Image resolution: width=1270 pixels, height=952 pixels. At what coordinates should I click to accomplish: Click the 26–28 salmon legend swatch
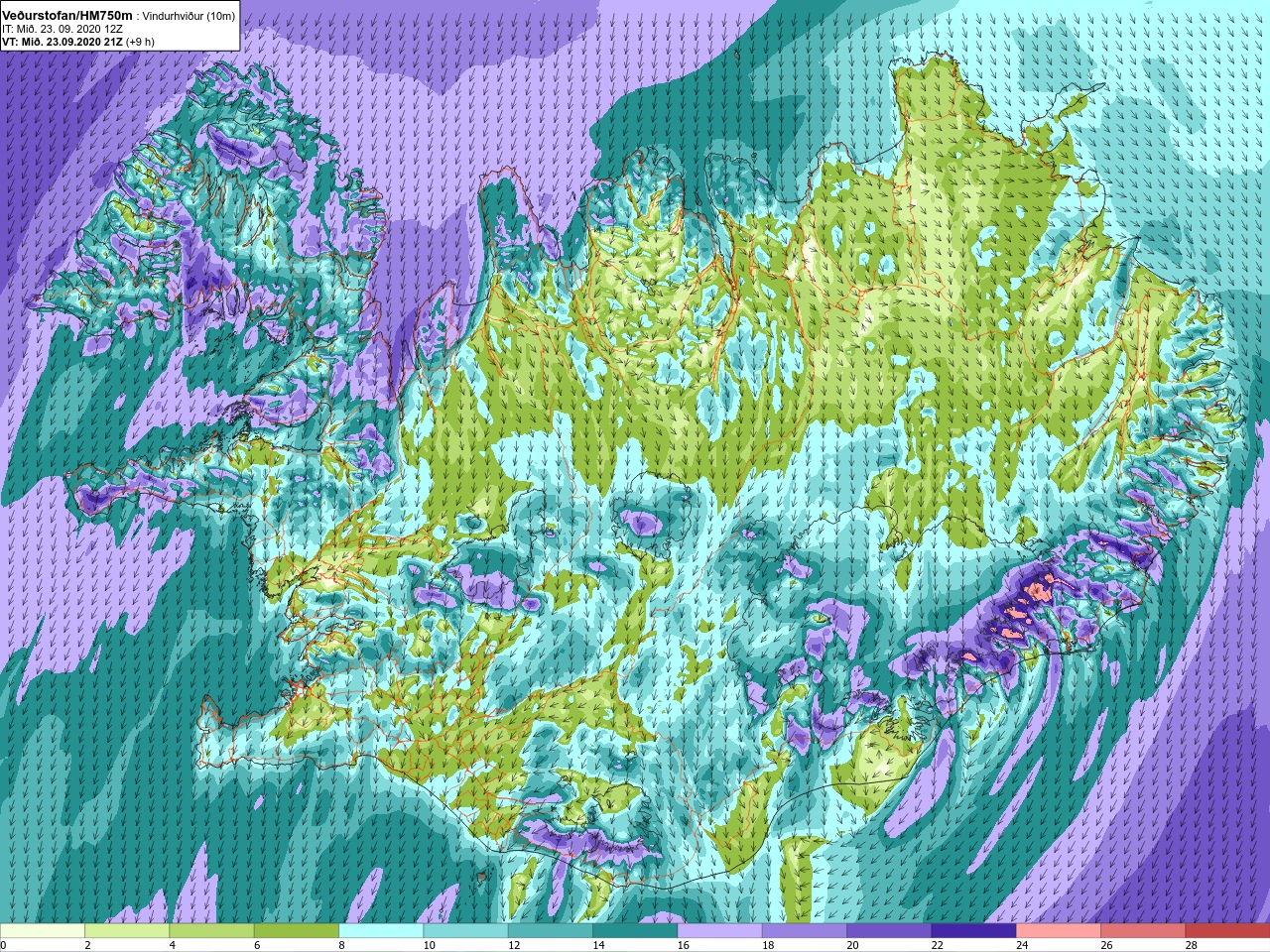click(x=1143, y=931)
